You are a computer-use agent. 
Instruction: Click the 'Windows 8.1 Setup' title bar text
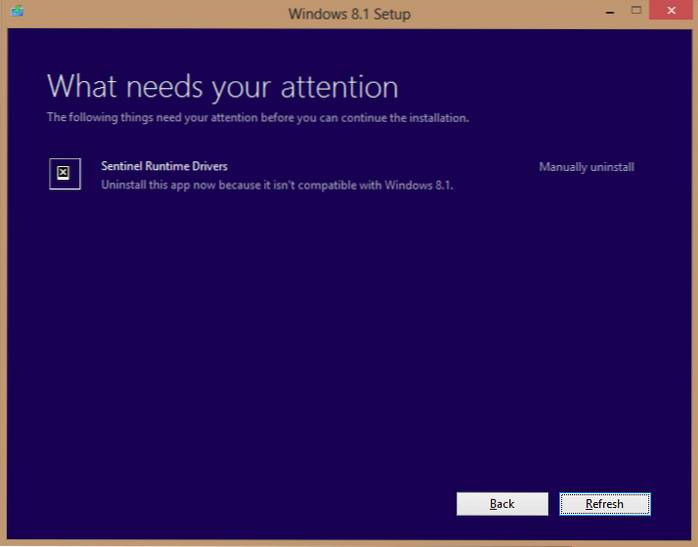point(349,13)
